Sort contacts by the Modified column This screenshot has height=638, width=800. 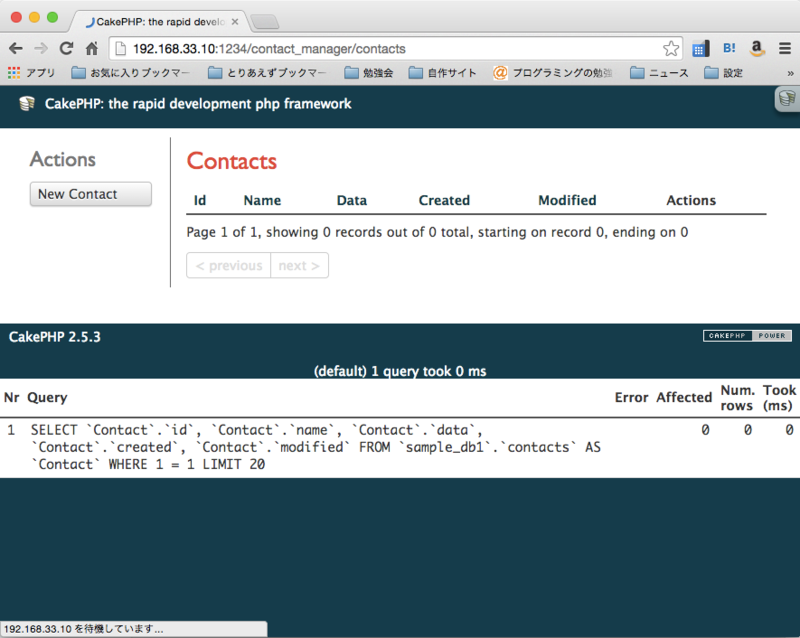[567, 200]
